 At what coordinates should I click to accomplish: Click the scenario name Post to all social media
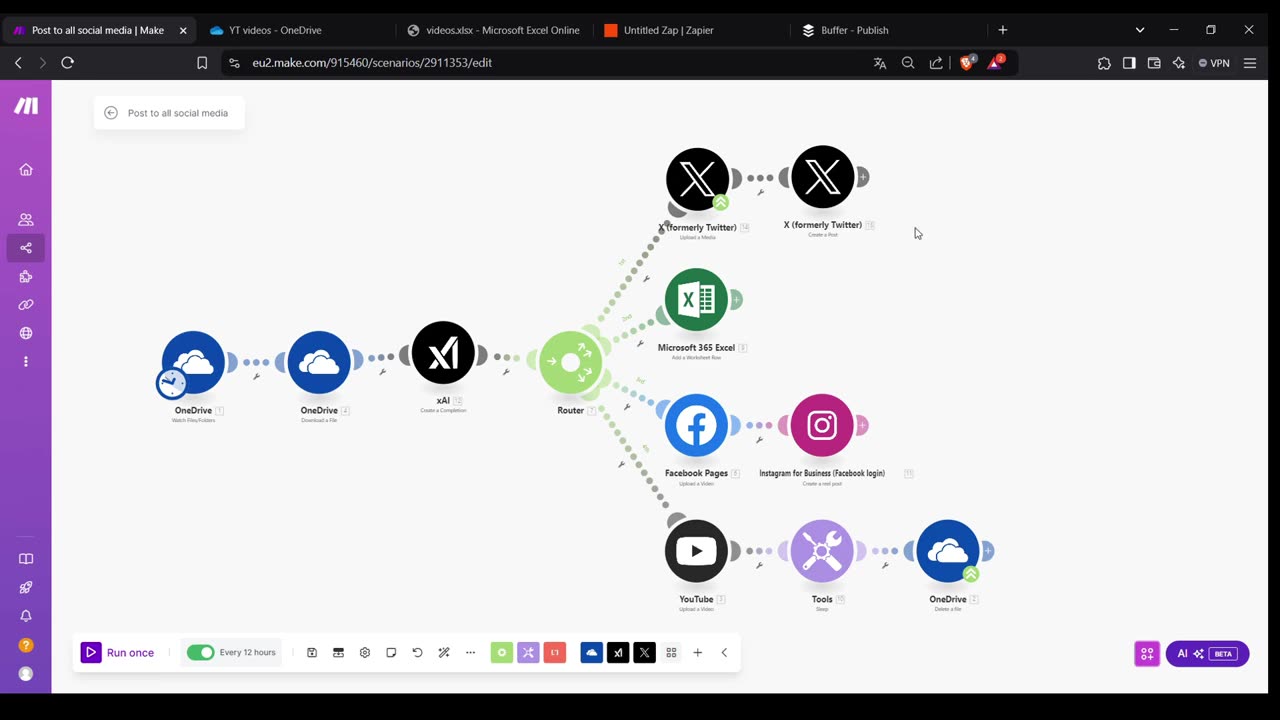point(178,113)
